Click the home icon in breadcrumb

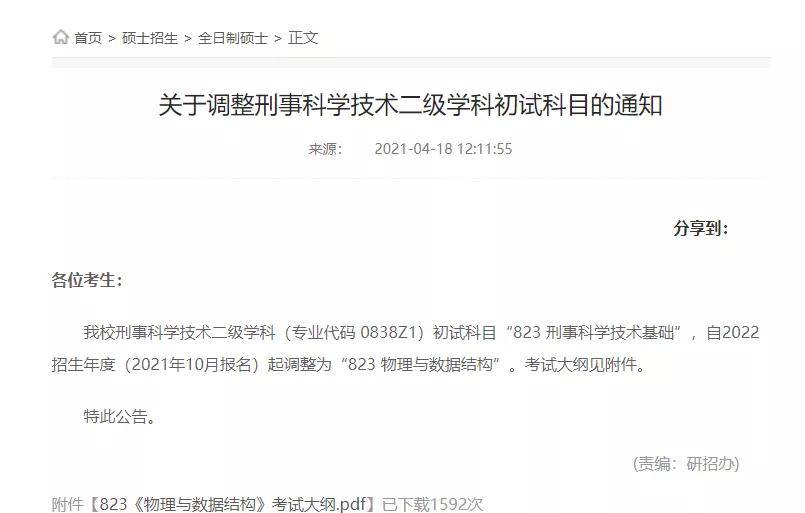pyautogui.click(x=61, y=37)
